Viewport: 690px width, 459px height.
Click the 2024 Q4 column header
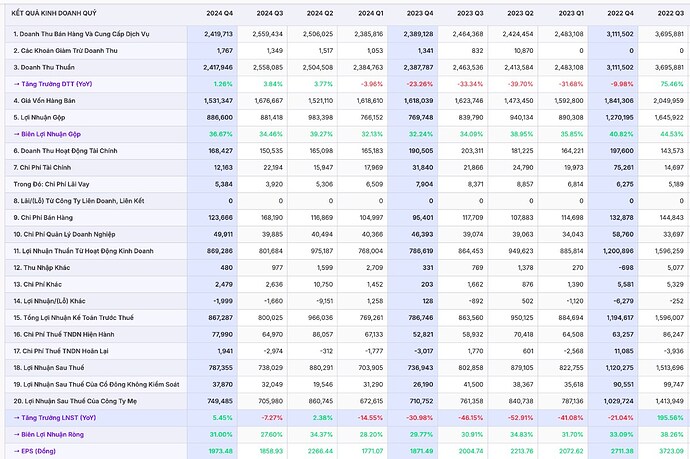[219, 14]
